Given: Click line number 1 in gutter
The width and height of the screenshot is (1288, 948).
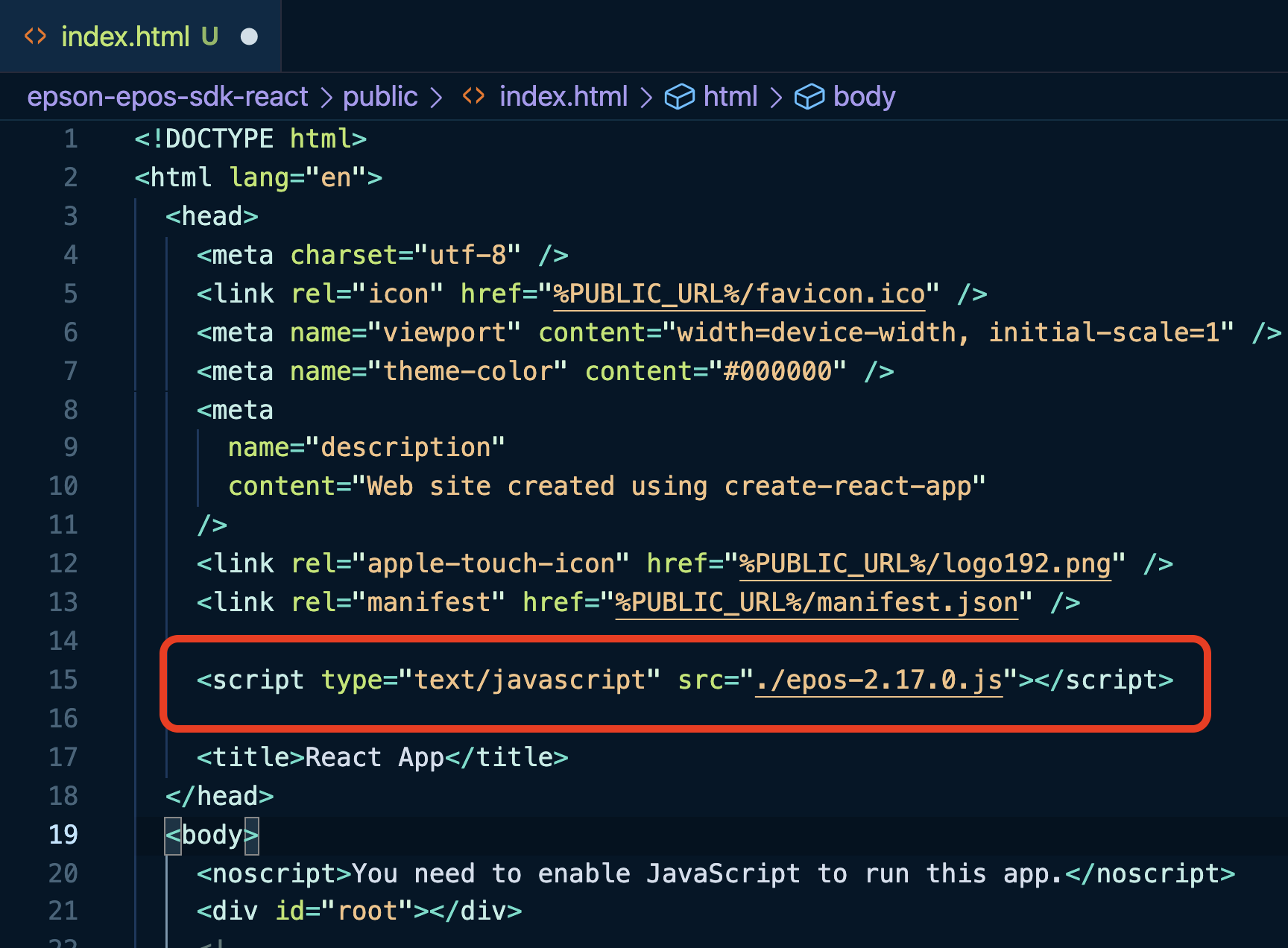Looking at the screenshot, I should point(70,139).
